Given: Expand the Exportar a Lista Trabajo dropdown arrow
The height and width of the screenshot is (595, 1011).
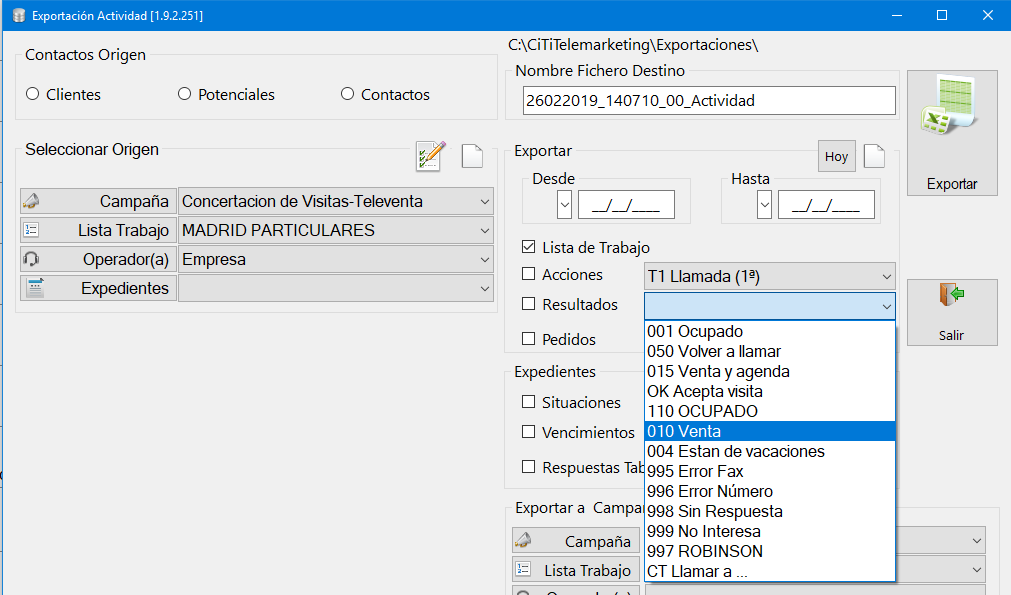Looking at the screenshot, I should pyautogui.click(x=977, y=570).
